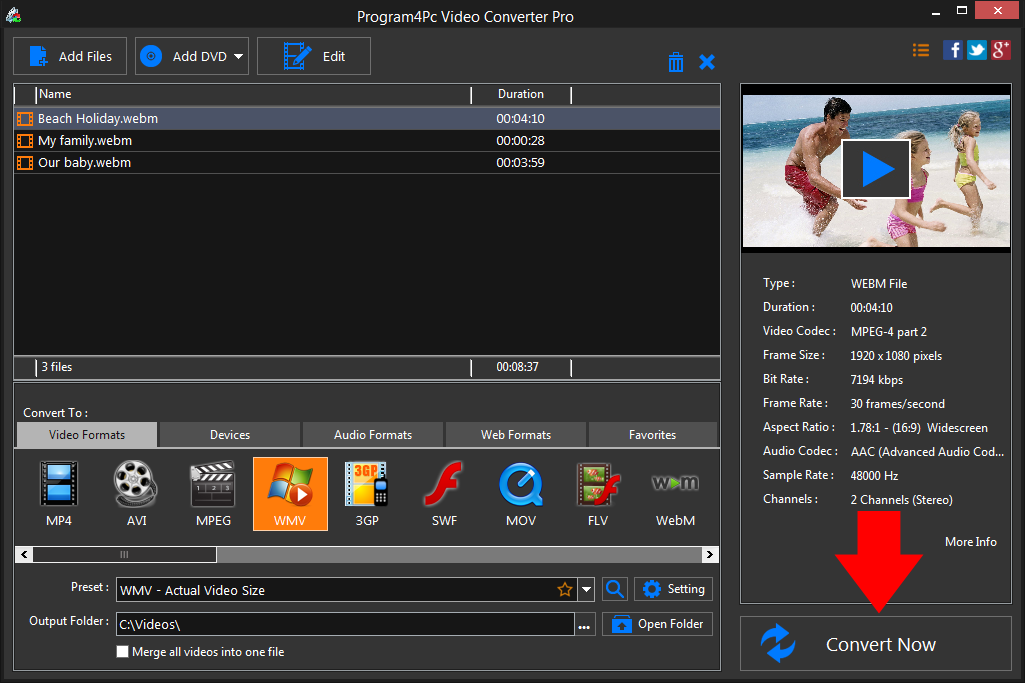Clear the file list with the blue X

coord(707,61)
